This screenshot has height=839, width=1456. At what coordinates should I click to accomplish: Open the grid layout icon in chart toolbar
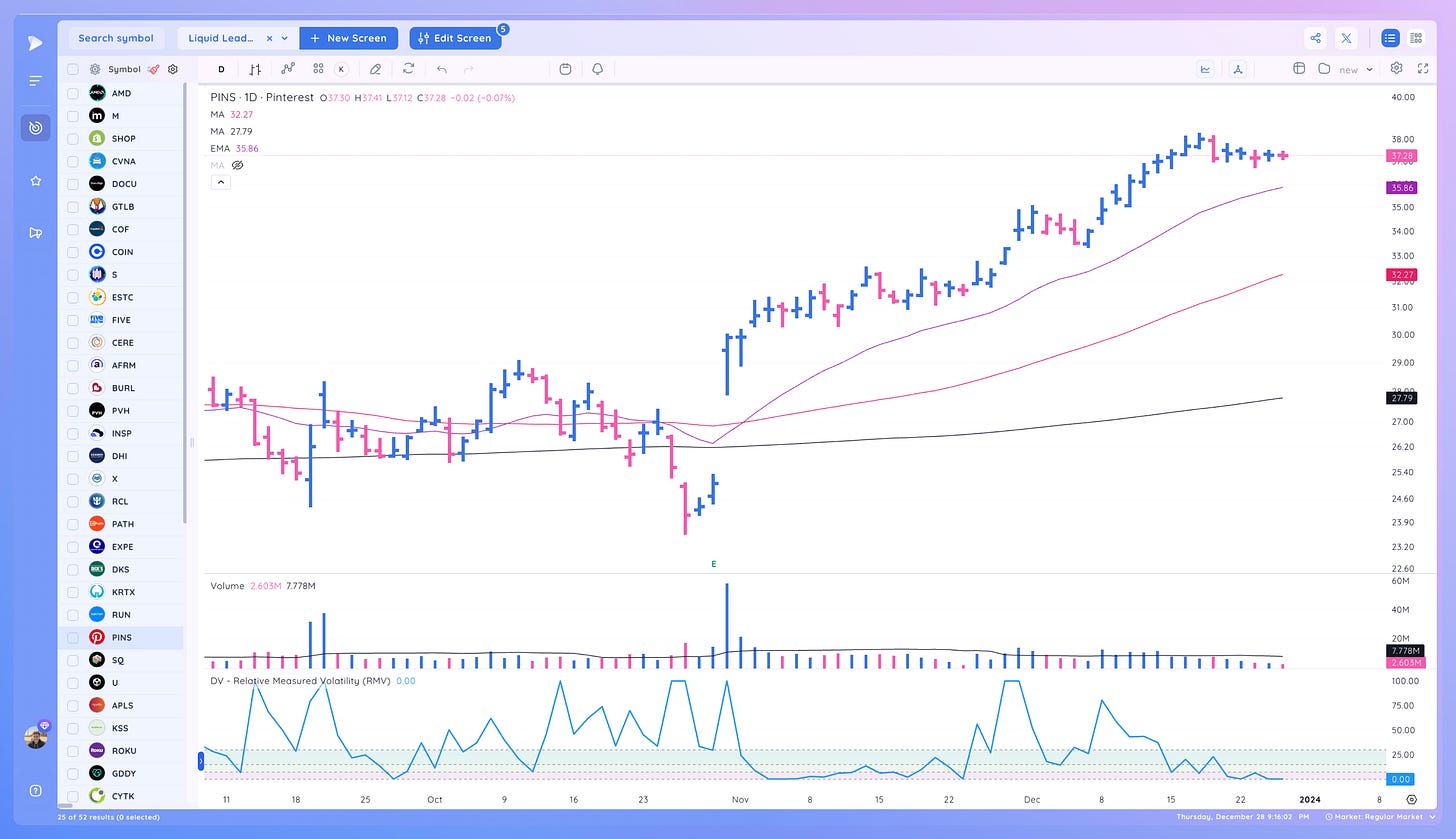[x=318, y=69]
